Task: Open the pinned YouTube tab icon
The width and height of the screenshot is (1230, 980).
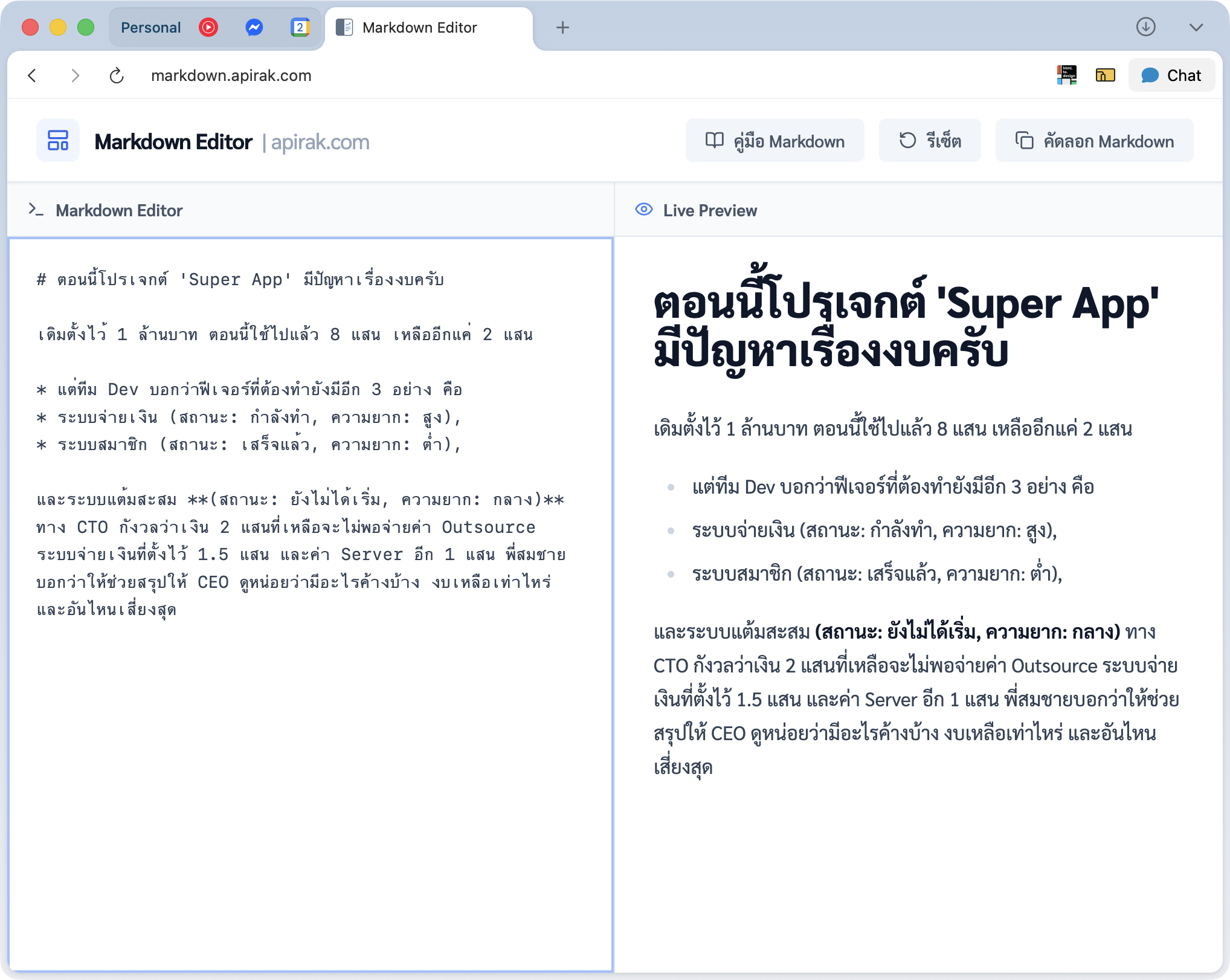Action: 208,27
